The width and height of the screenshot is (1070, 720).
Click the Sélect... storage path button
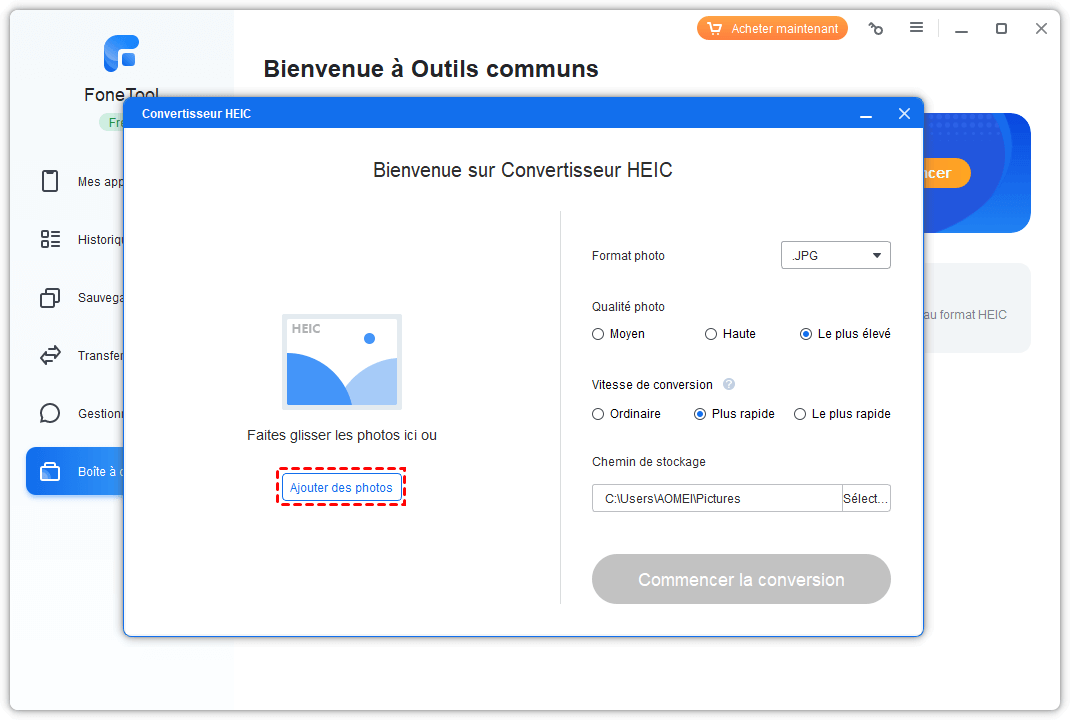[x=866, y=498]
